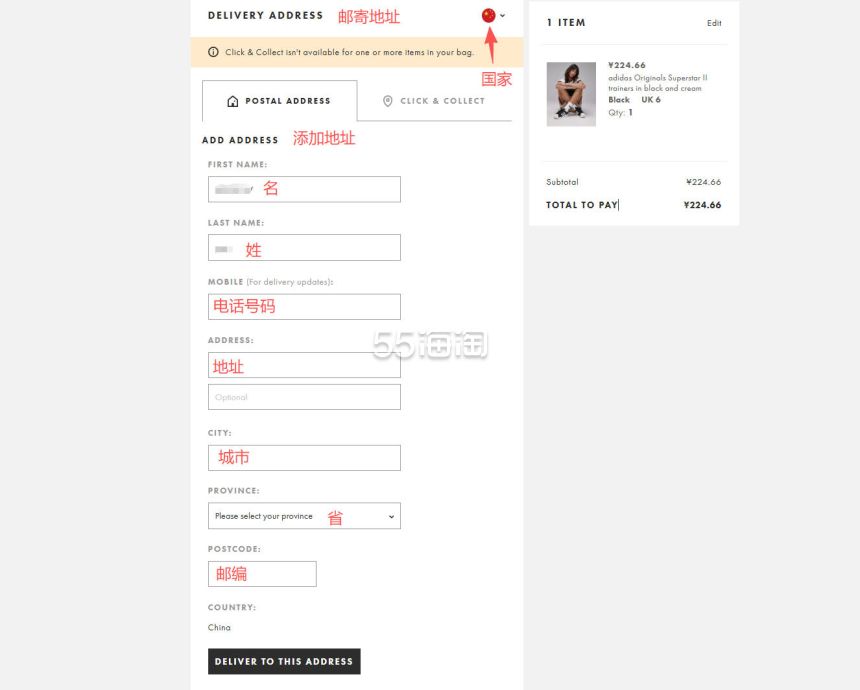Switch to the Click & Collect tab

(x=434, y=101)
